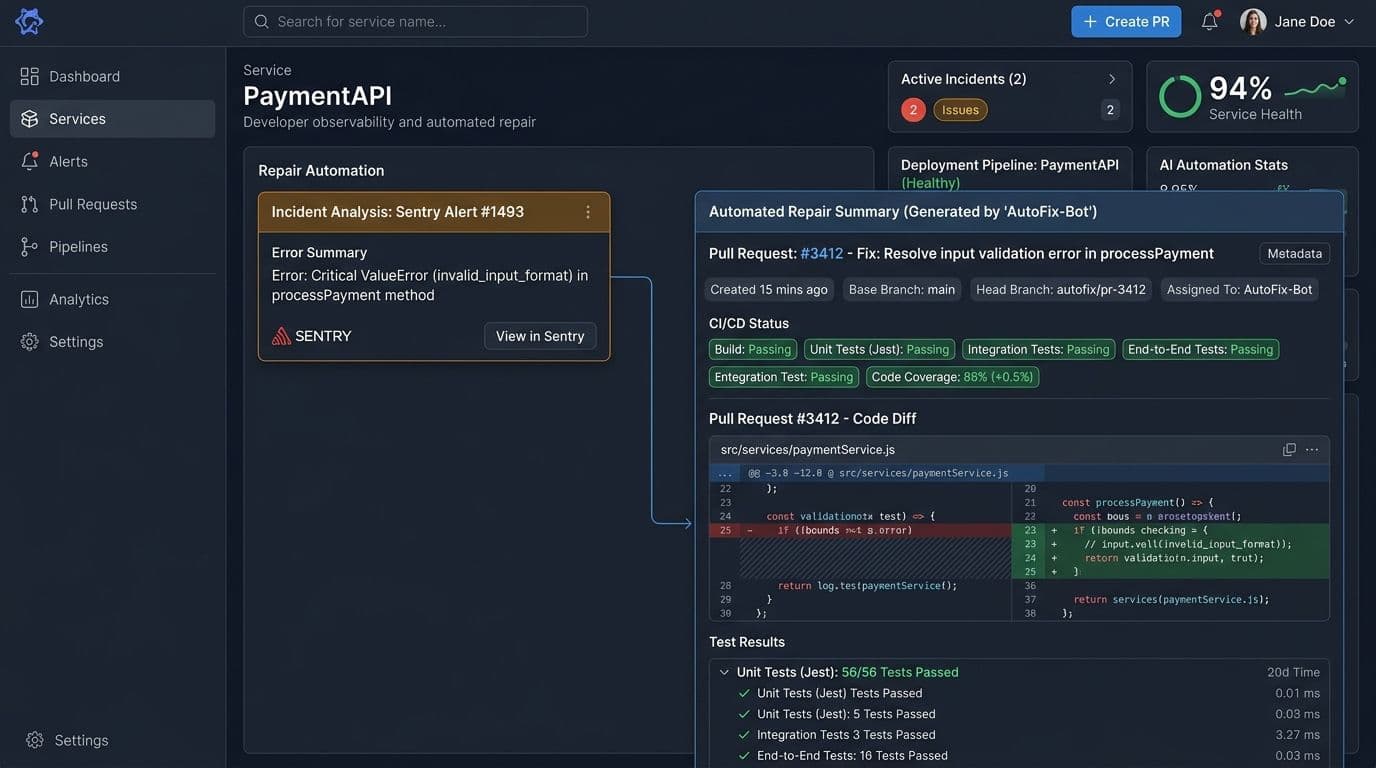Click the Deployment Pipeline: PaymentAPI card title
The image size is (1376, 768).
(x=1010, y=165)
